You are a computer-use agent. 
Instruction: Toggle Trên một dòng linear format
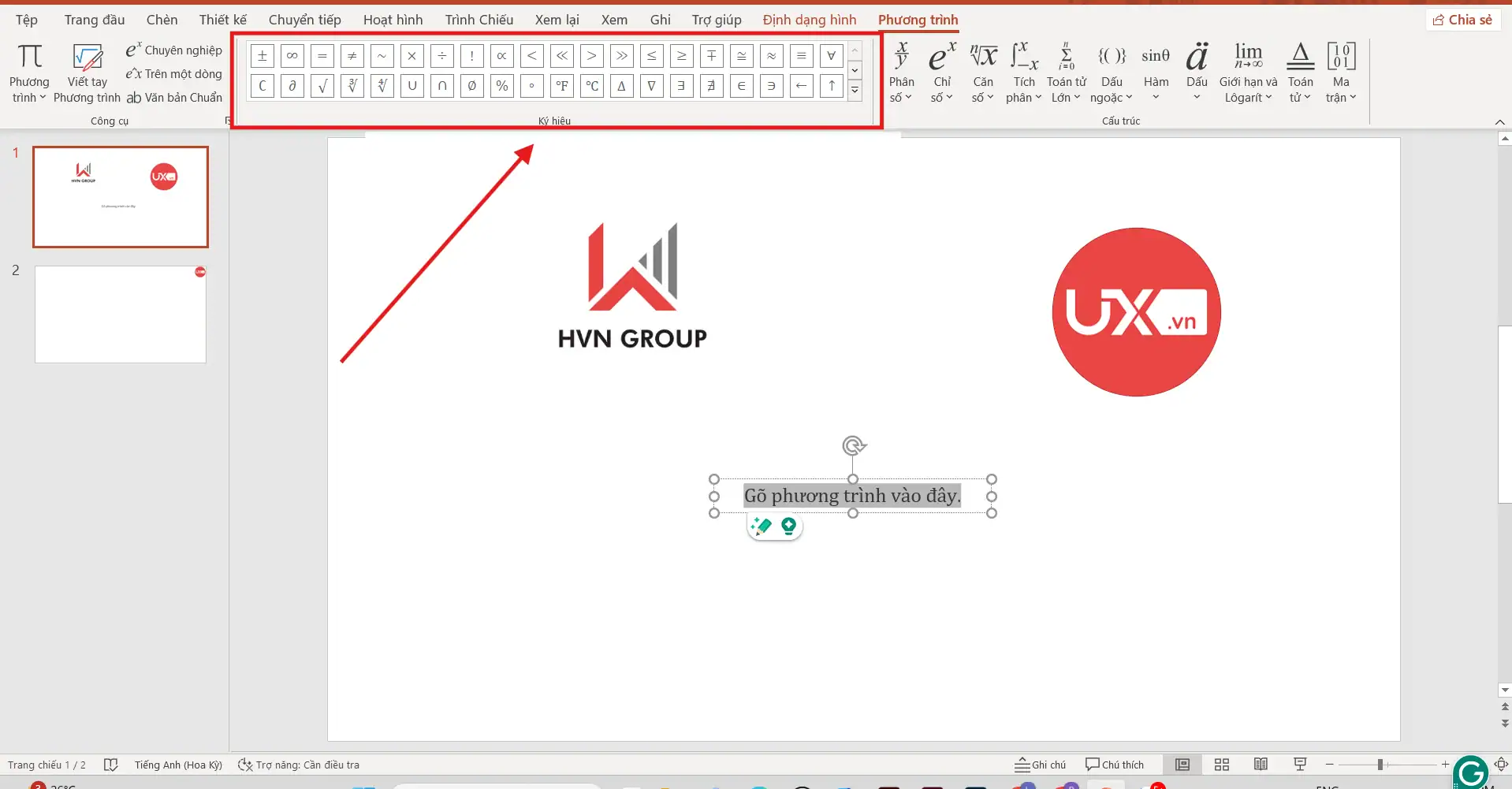(x=174, y=74)
